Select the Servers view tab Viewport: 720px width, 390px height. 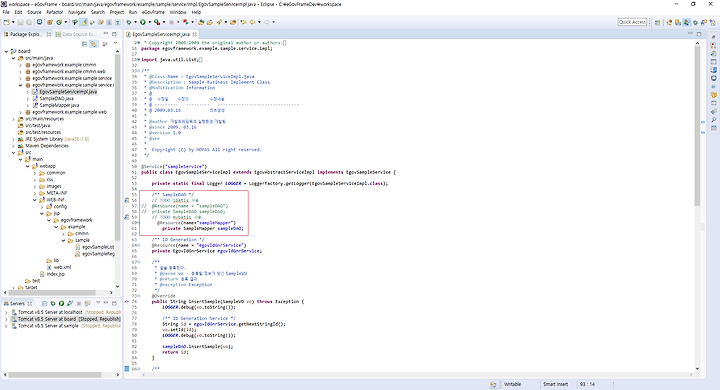pyautogui.click(x=17, y=304)
